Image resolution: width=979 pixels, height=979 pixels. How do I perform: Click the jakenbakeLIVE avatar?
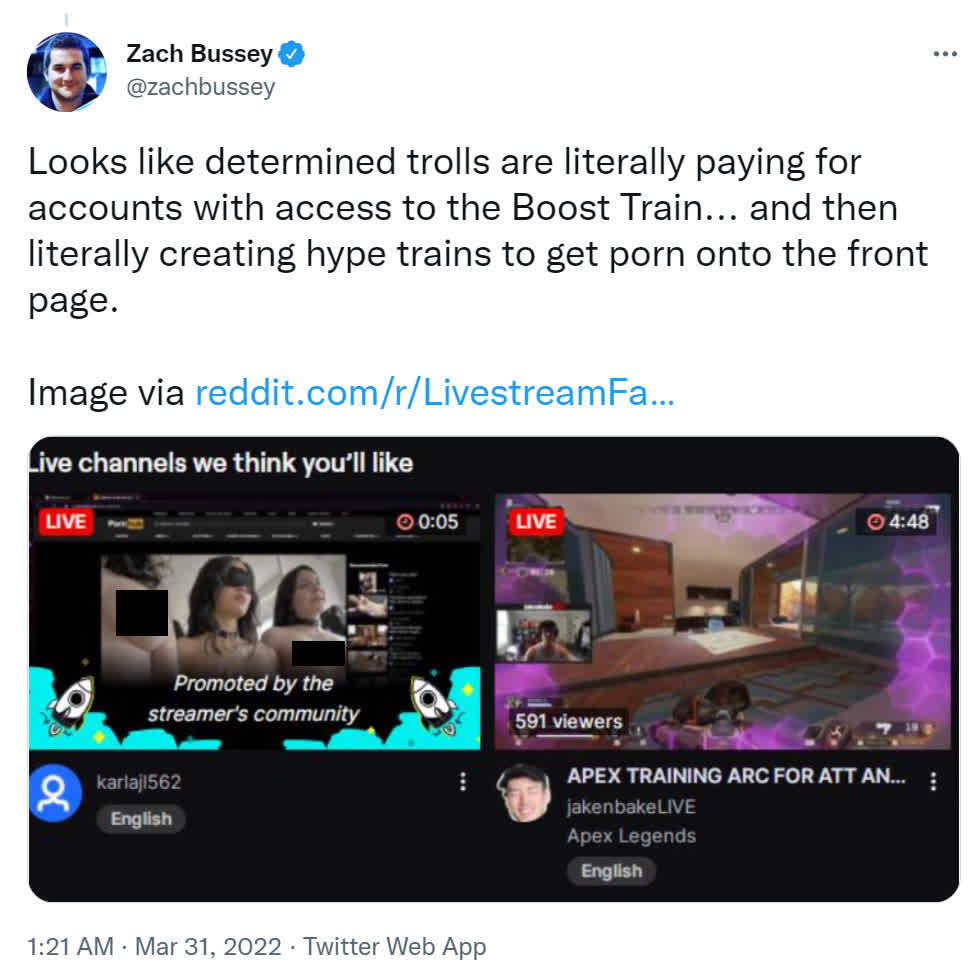point(524,793)
